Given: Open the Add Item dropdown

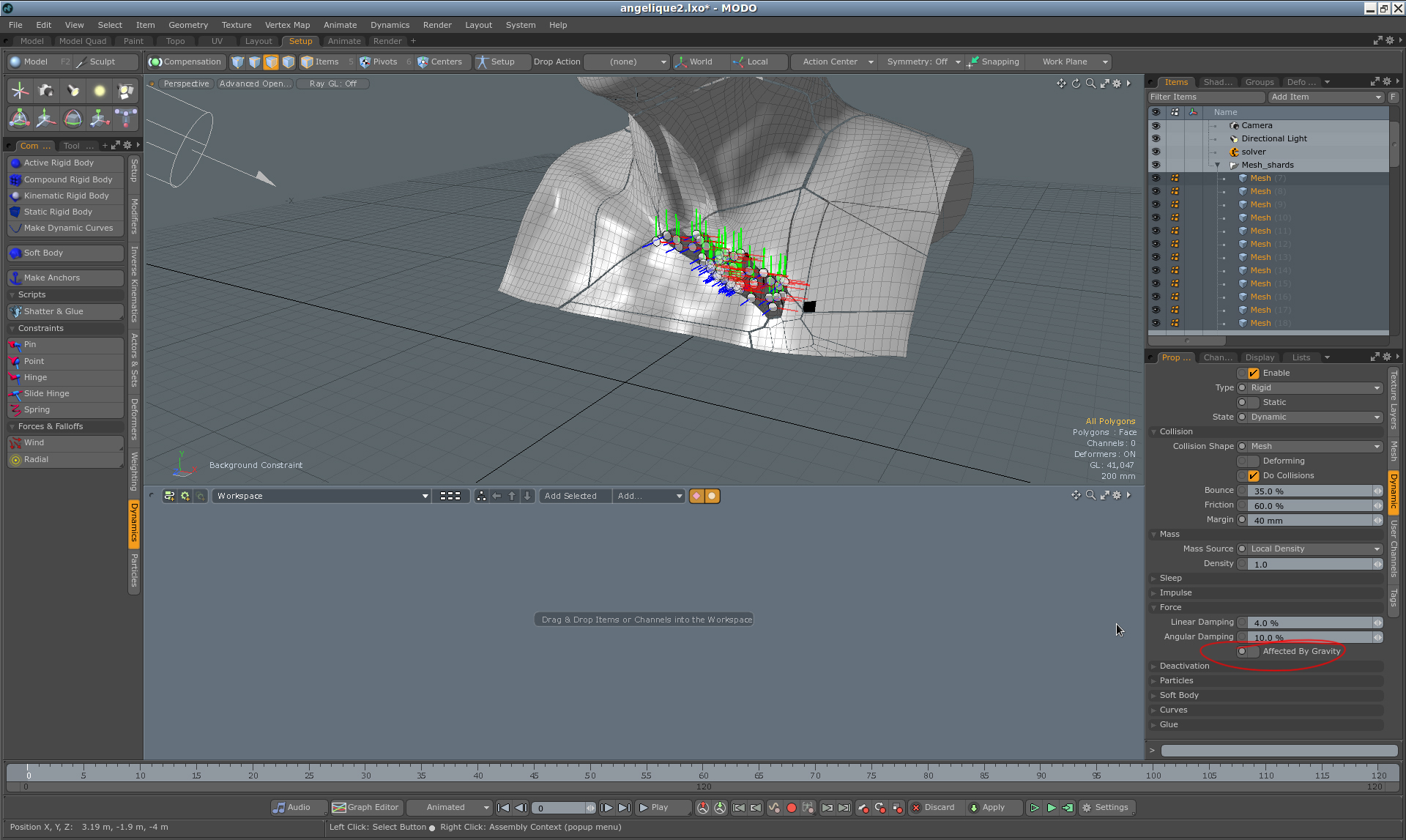Looking at the screenshot, I should point(1325,97).
